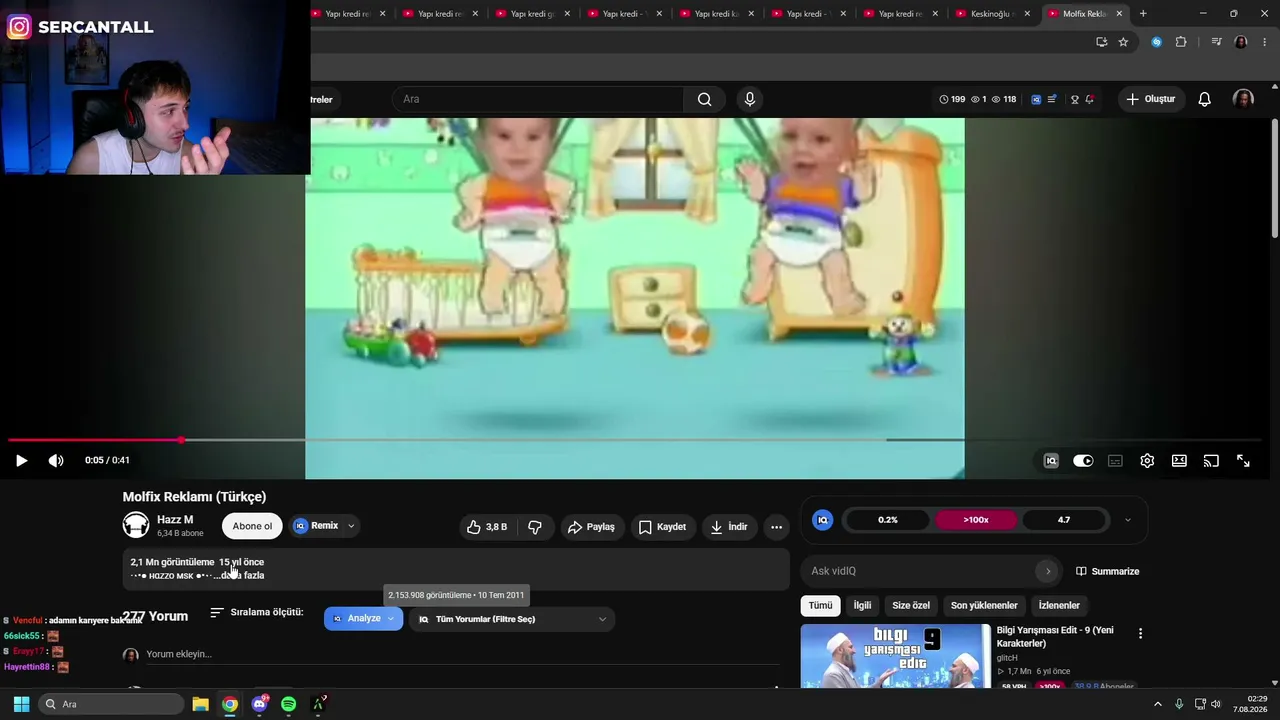
Task: Click the vidIQ >100x score pill
Action: pyautogui.click(x=976, y=520)
